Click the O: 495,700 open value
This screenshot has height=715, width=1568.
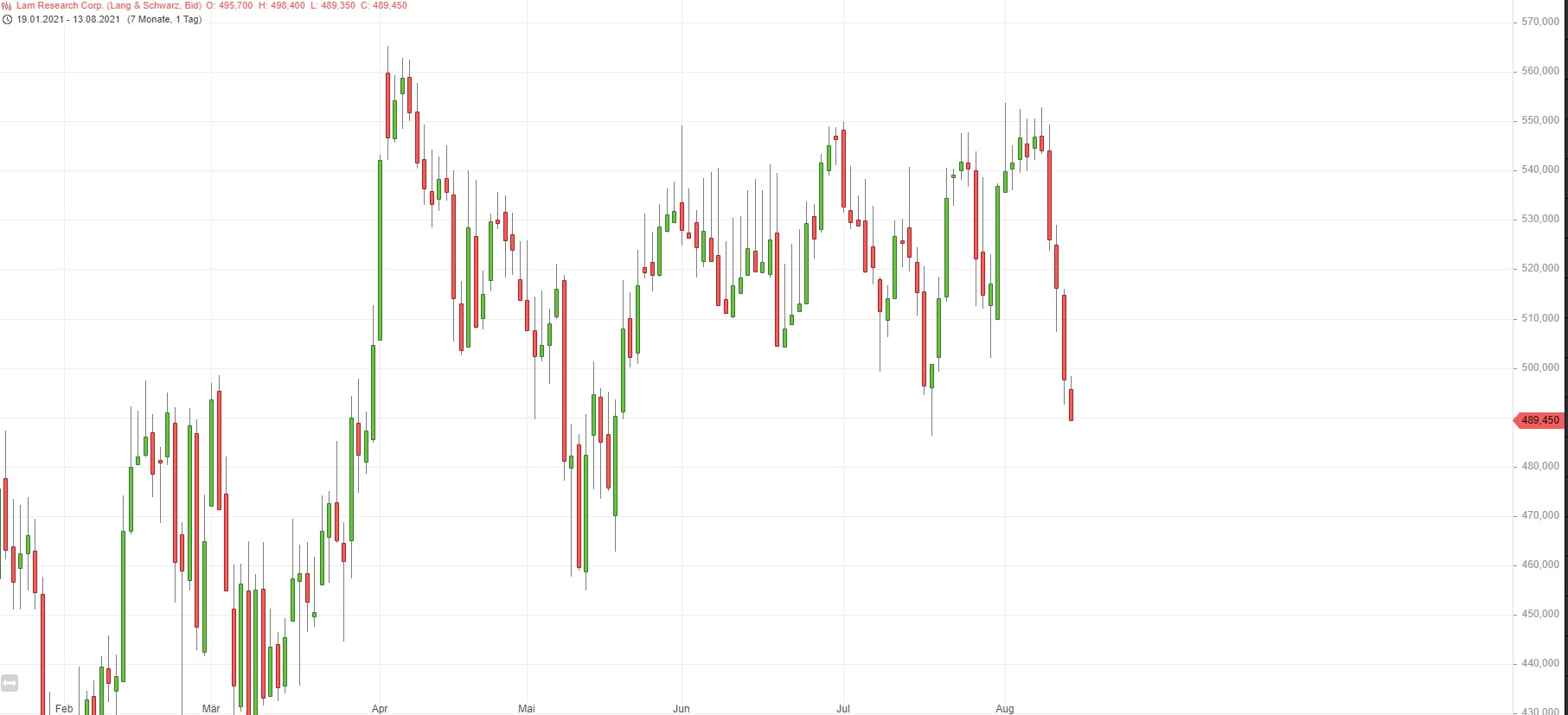tap(229, 5)
